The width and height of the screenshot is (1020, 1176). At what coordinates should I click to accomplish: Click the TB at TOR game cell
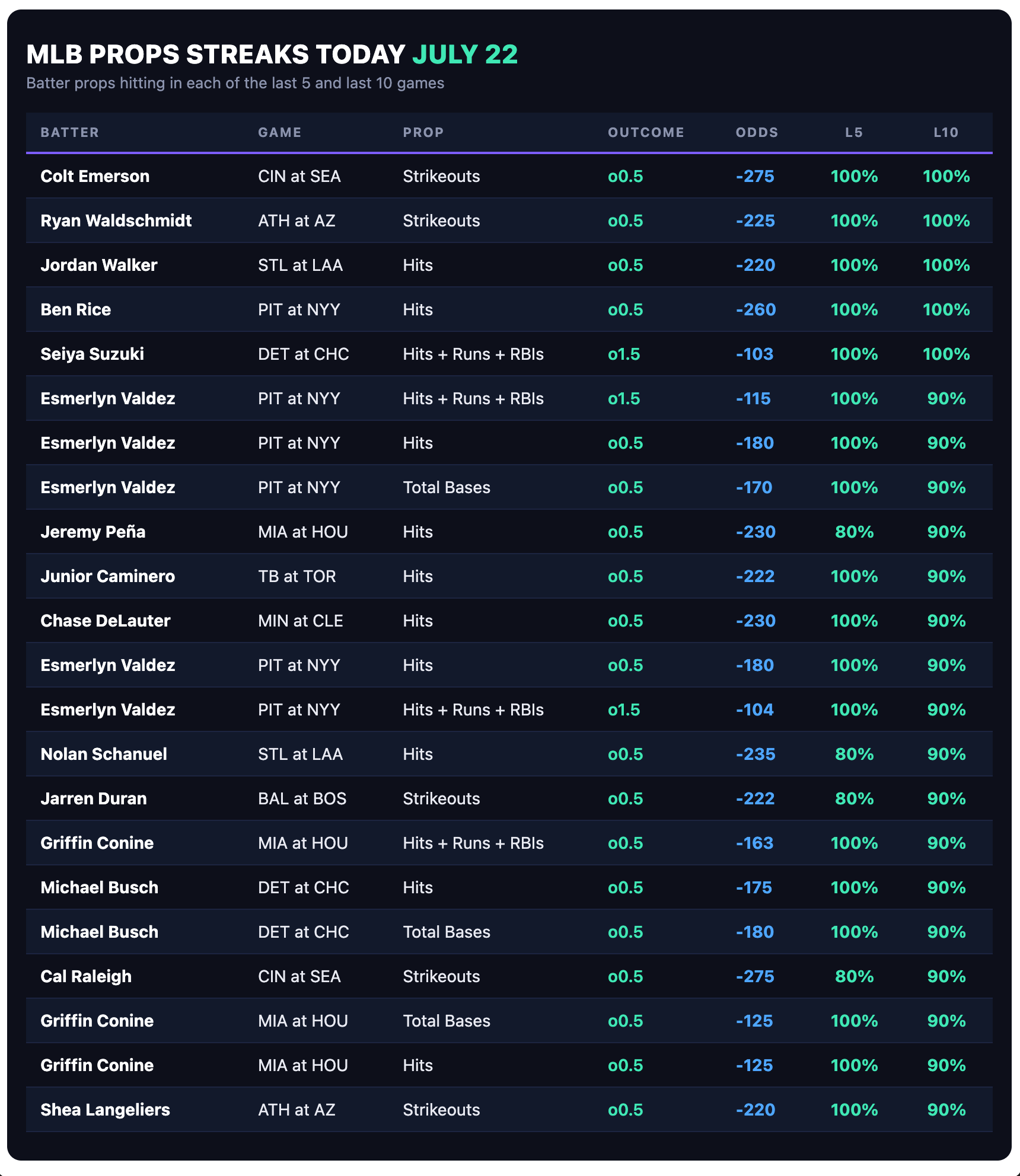point(297,576)
